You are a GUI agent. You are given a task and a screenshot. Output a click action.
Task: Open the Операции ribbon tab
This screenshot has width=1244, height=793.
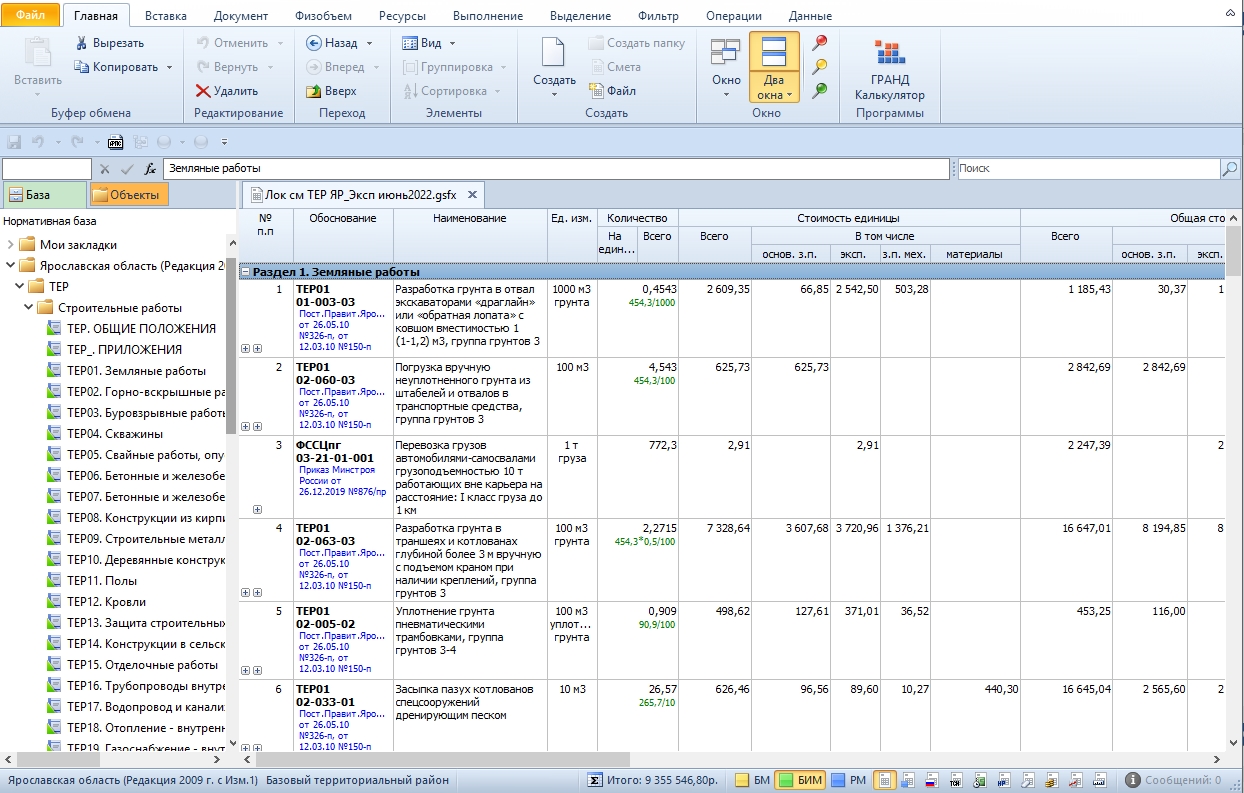(734, 16)
